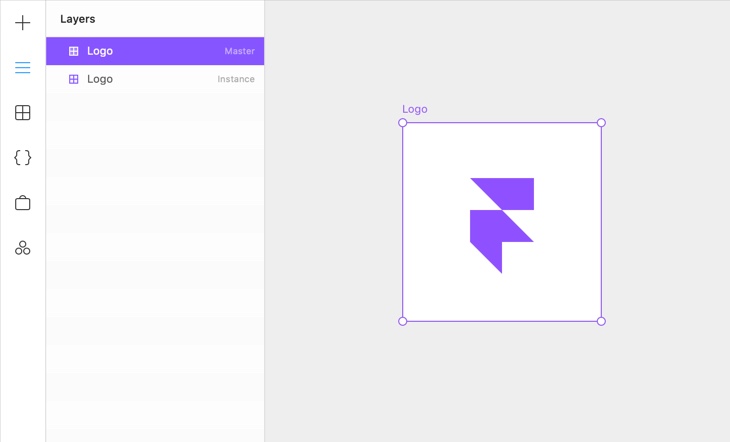Click the purple Framer logo on canvas

click(x=502, y=225)
